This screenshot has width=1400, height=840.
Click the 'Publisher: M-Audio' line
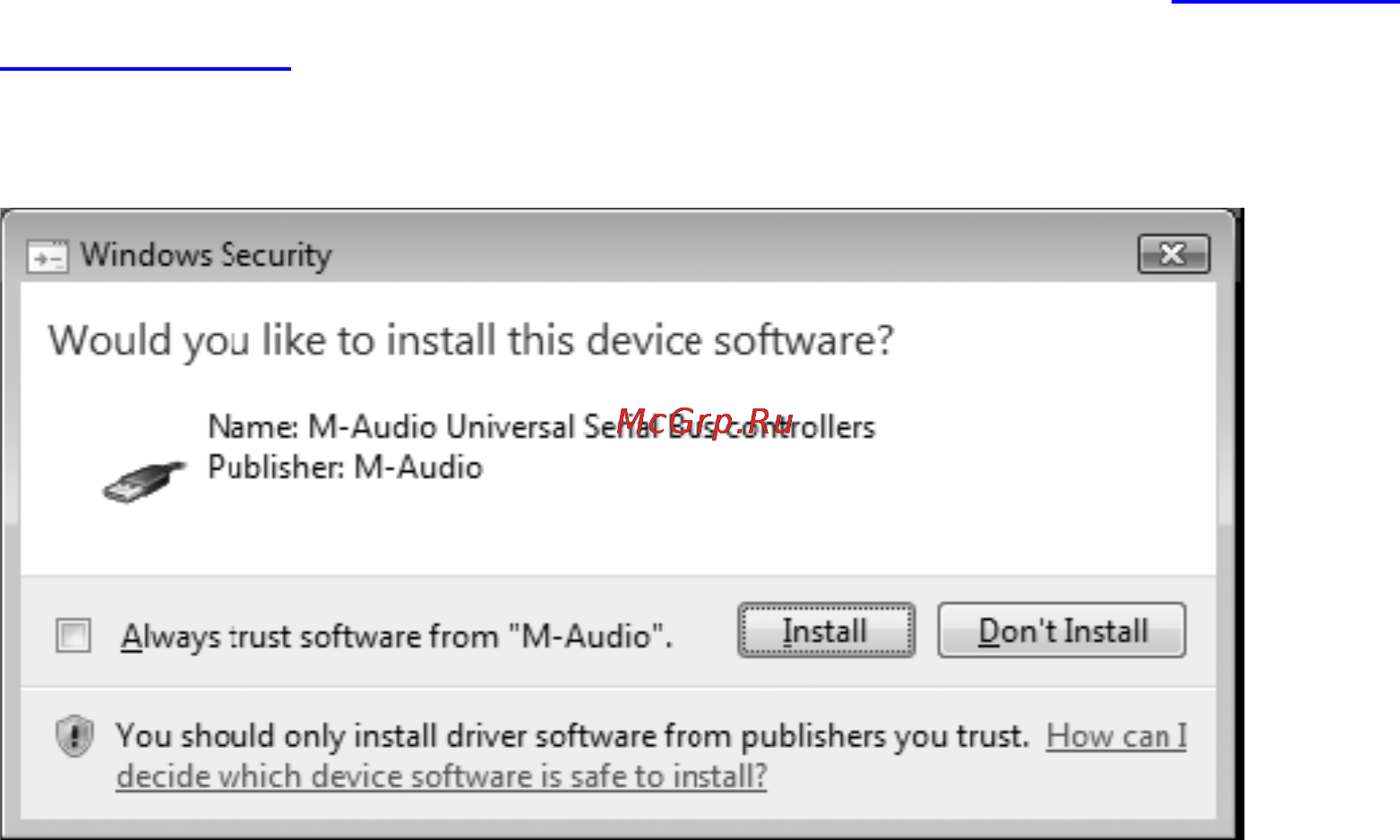(x=346, y=467)
